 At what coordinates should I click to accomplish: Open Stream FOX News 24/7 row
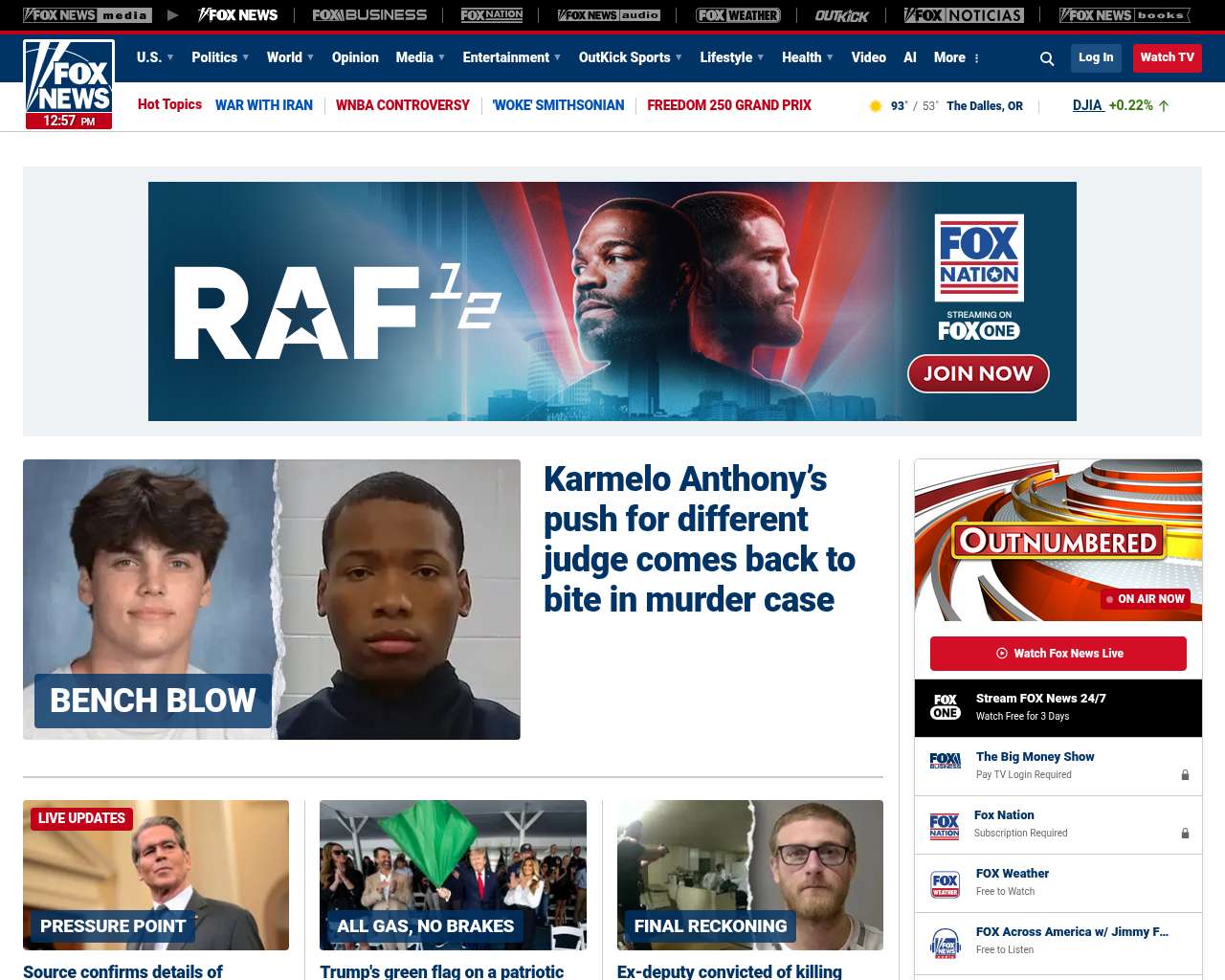1058,708
